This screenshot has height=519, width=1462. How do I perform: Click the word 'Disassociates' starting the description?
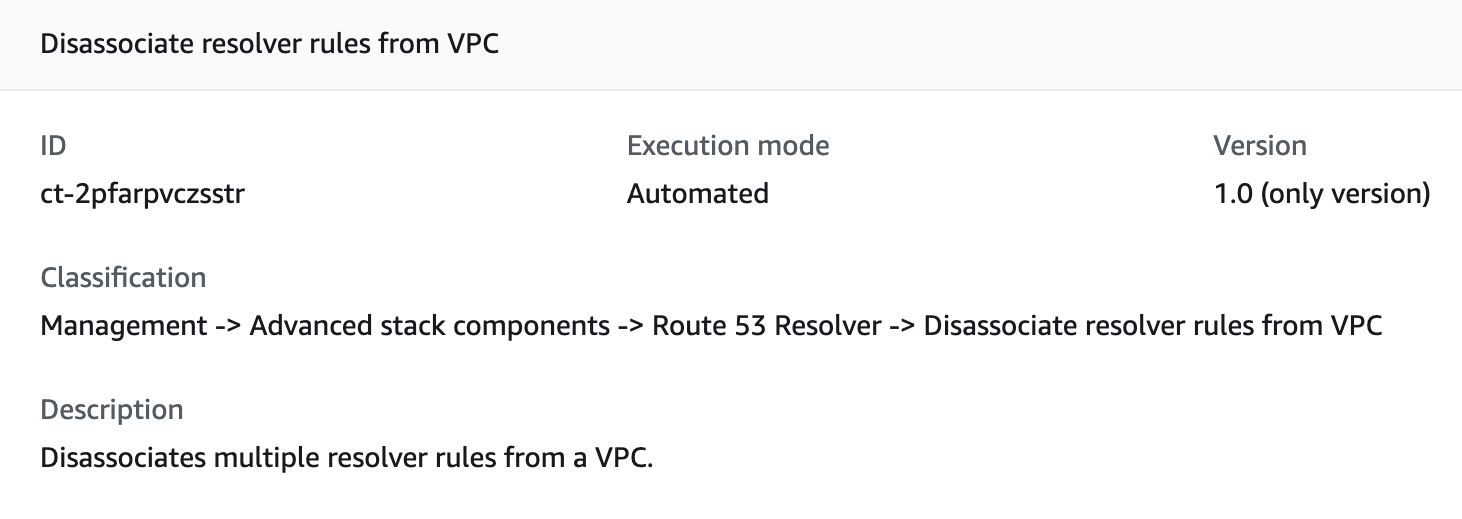124,459
